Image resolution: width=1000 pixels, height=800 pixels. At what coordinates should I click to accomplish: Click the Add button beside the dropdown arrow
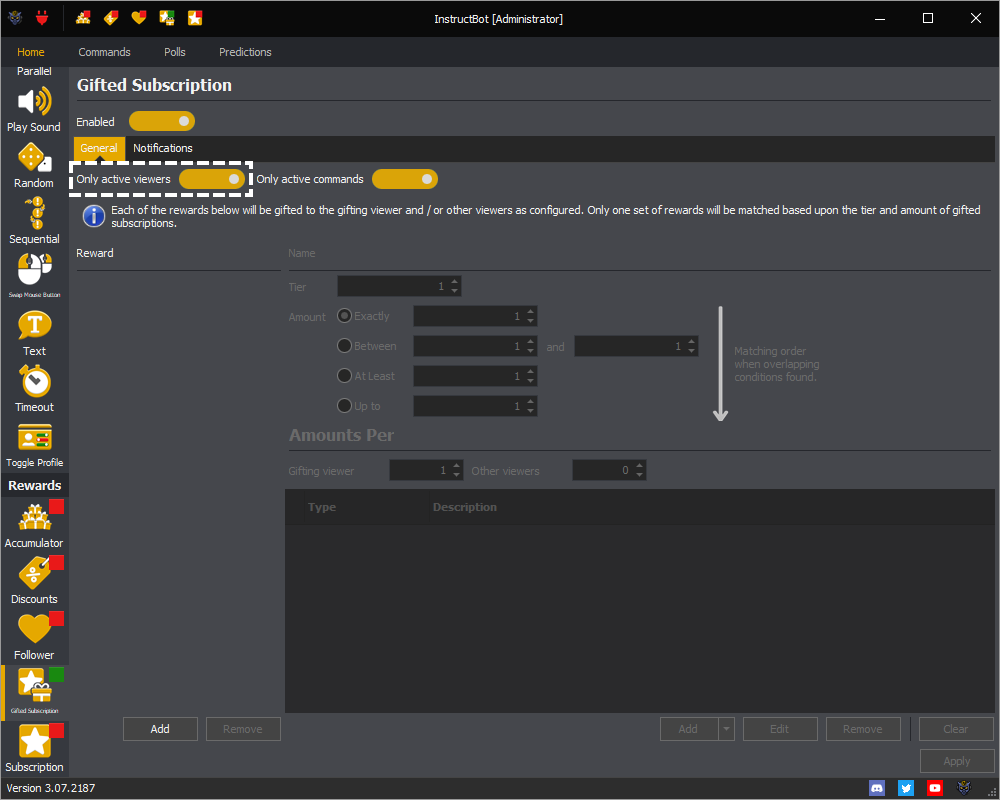[689, 729]
